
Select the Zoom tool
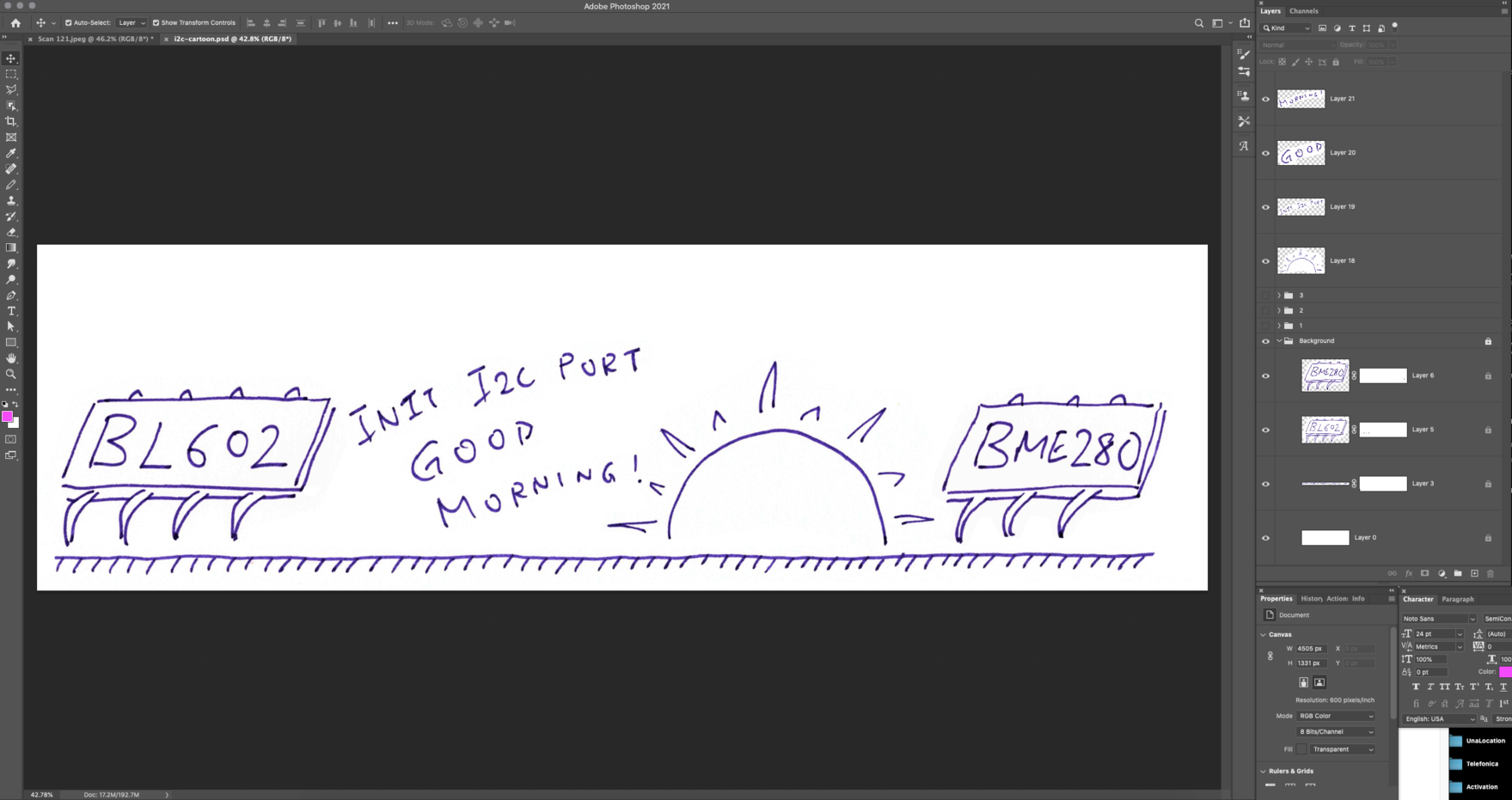pyautogui.click(x=11, y=374)
